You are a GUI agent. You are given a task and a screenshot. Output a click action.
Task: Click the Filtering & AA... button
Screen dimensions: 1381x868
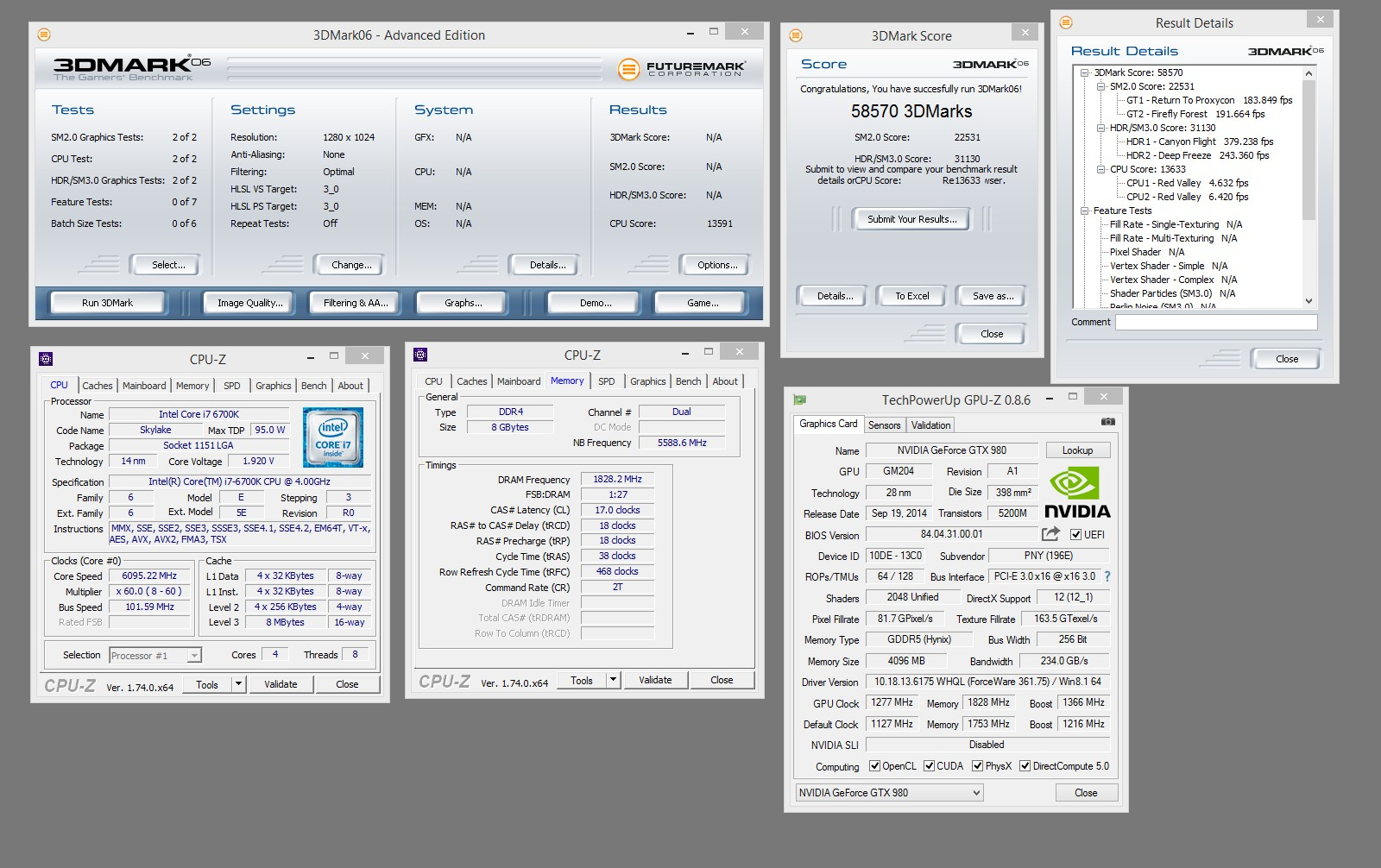[356, 303]
